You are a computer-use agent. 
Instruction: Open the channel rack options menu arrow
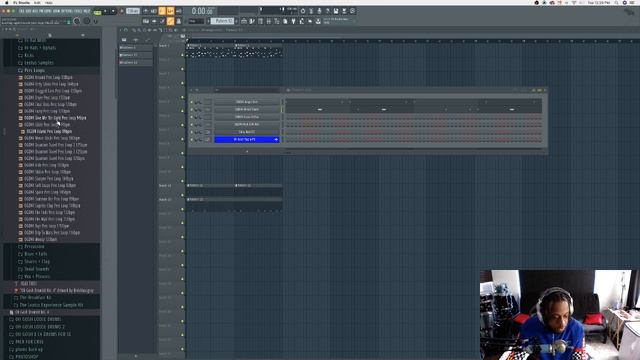(x=191, y=90)
